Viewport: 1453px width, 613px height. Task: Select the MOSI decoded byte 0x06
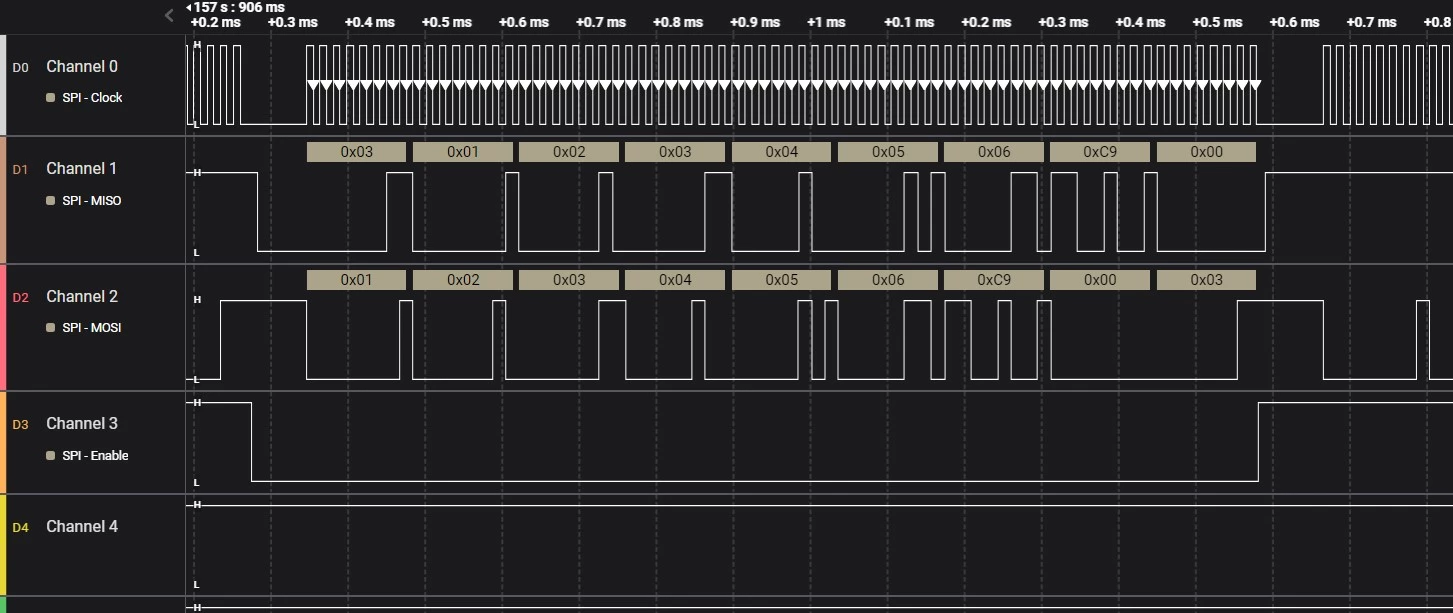tap(887, 280)
